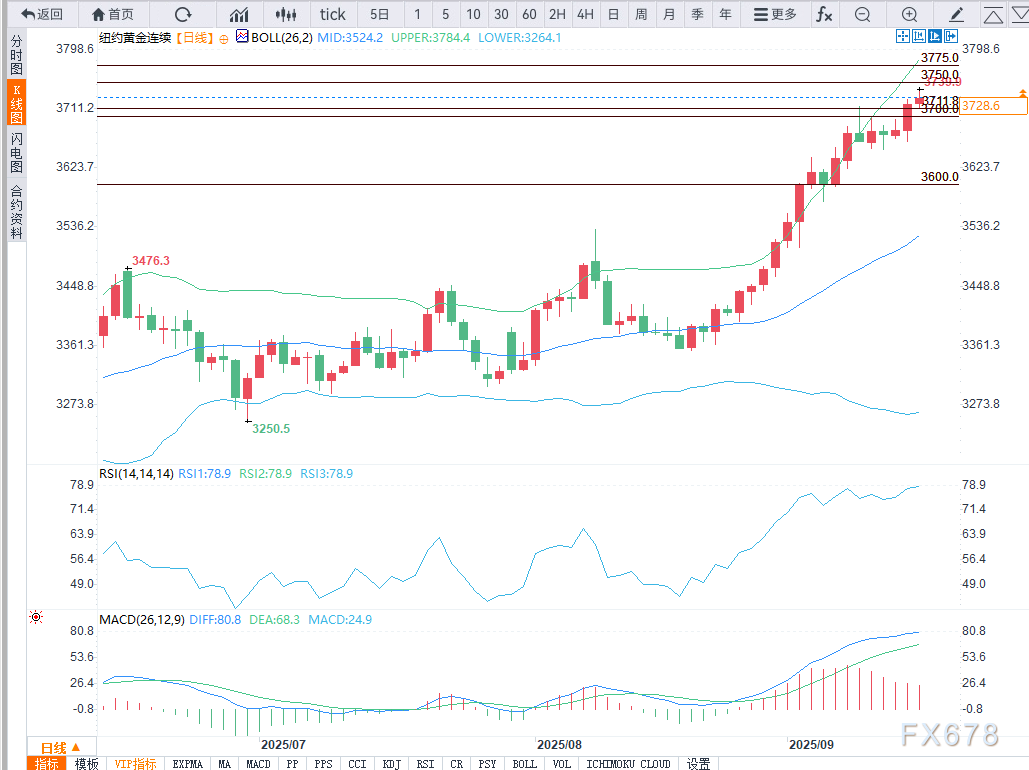Expand the smiley dropdown next to 日线 label
The width and height of the screenshot is (1029, 770).
224,37
